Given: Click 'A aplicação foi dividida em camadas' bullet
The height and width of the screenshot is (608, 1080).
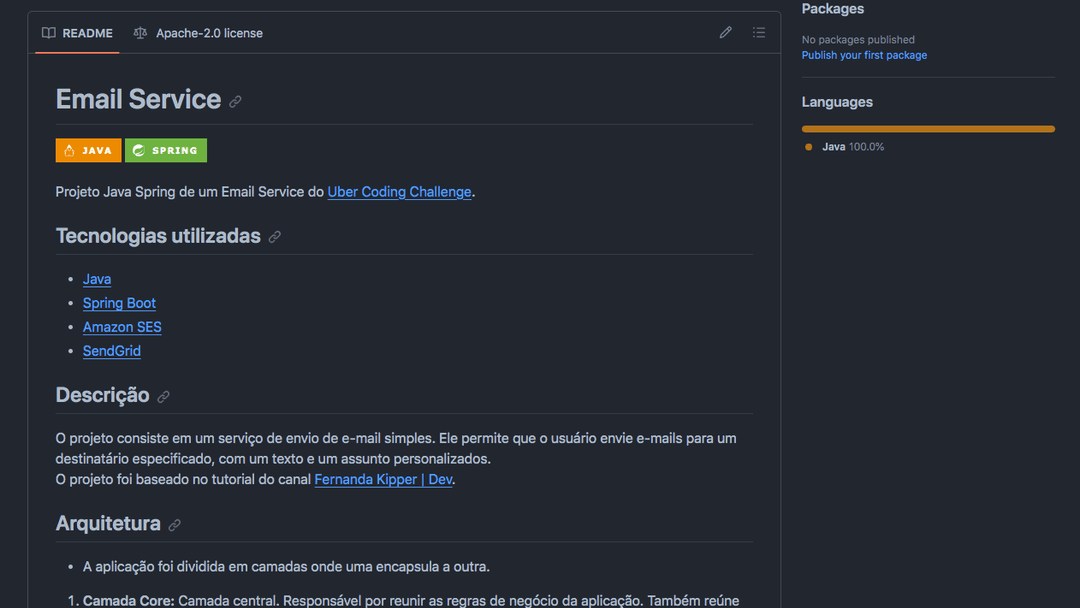Looking at the screenshot, I should (x=286, y=567).
